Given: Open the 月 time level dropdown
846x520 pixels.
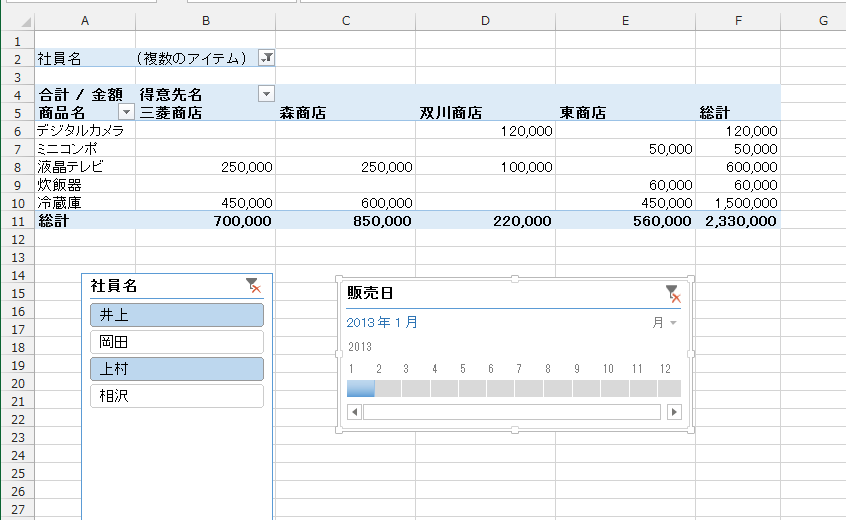Looking at the screenshot, I should [664, 323].
